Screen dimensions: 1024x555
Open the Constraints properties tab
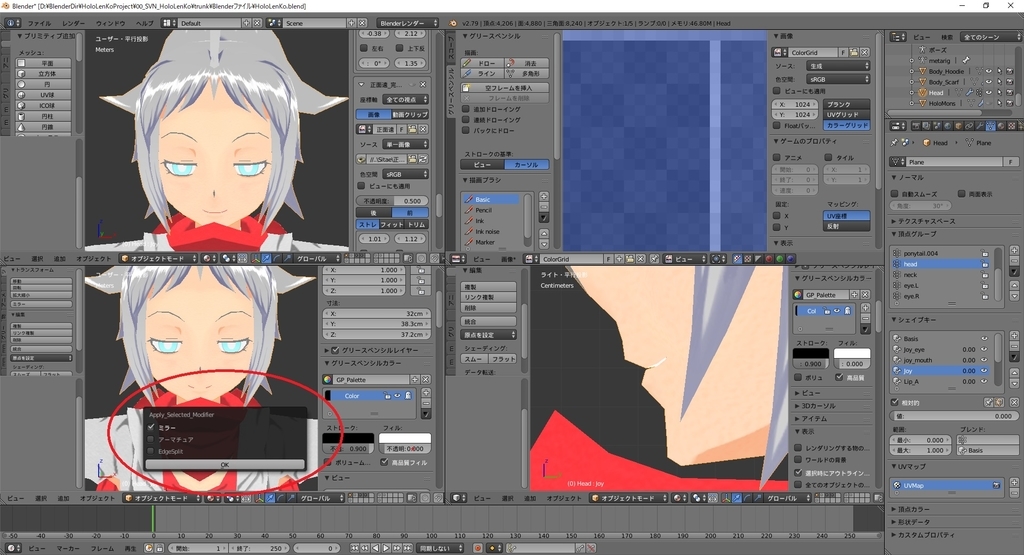click(968, 125)
